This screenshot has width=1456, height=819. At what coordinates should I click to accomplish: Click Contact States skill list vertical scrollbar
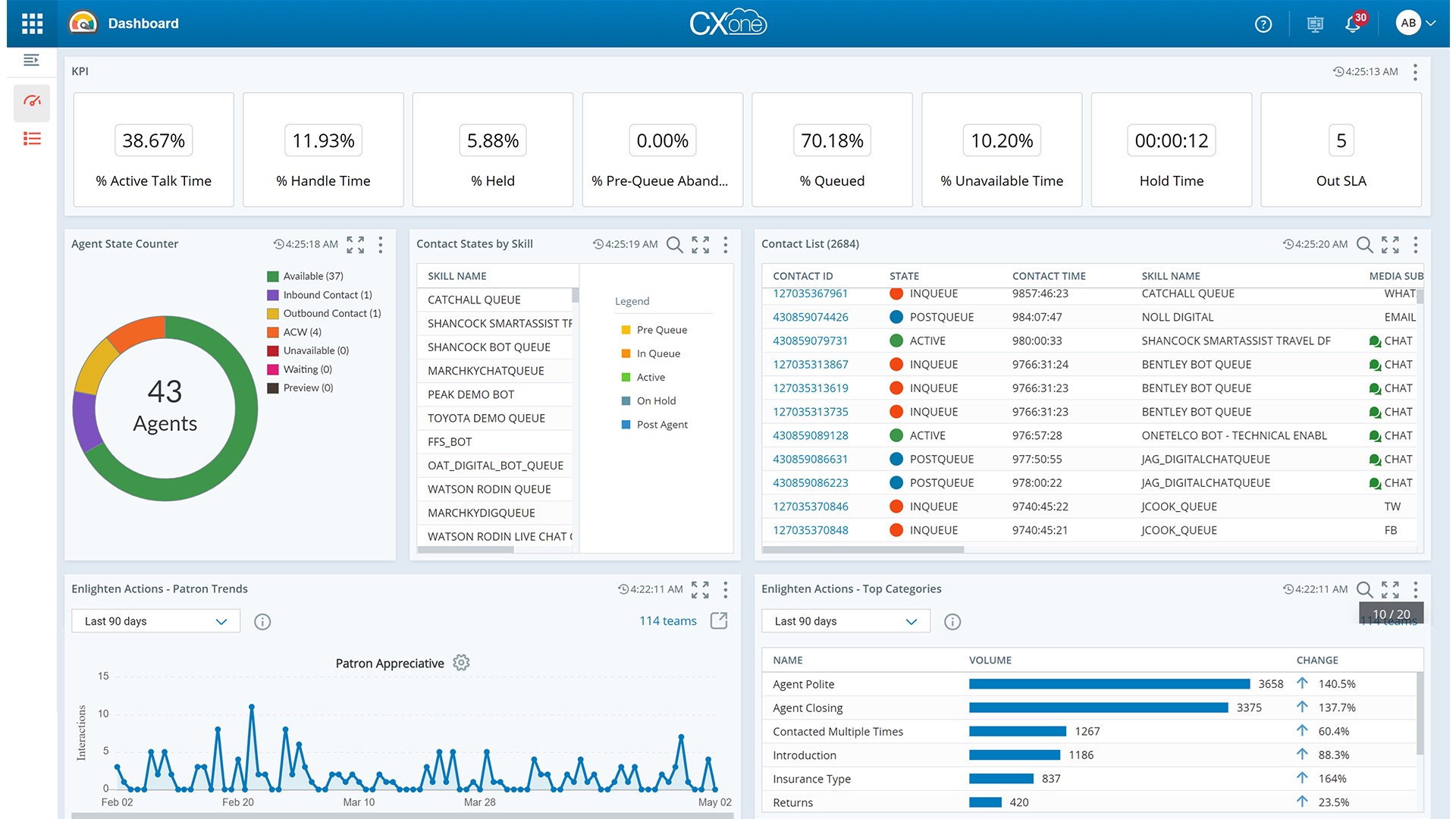(576, 296)
